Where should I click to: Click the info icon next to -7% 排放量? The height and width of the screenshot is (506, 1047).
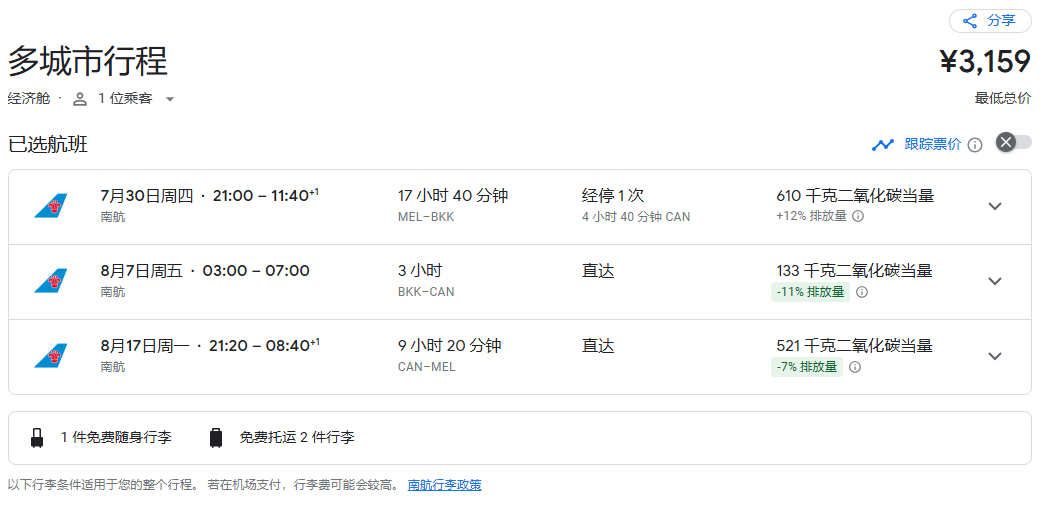(x=855, y=366)
